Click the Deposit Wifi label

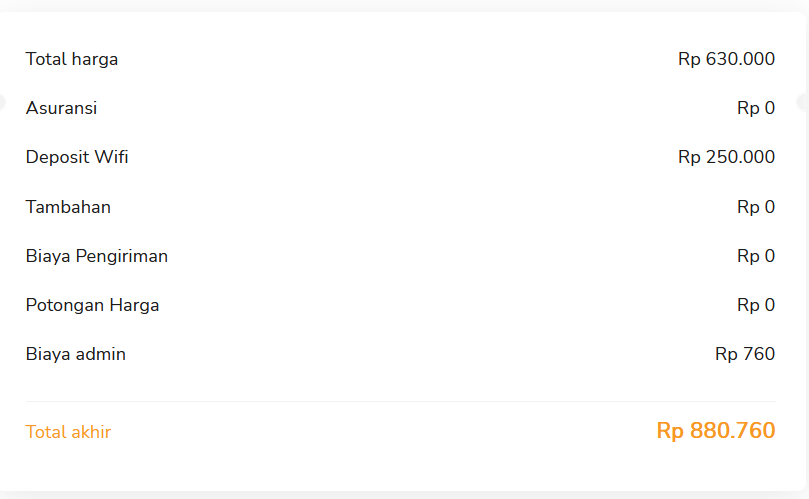tap(77, 157)
